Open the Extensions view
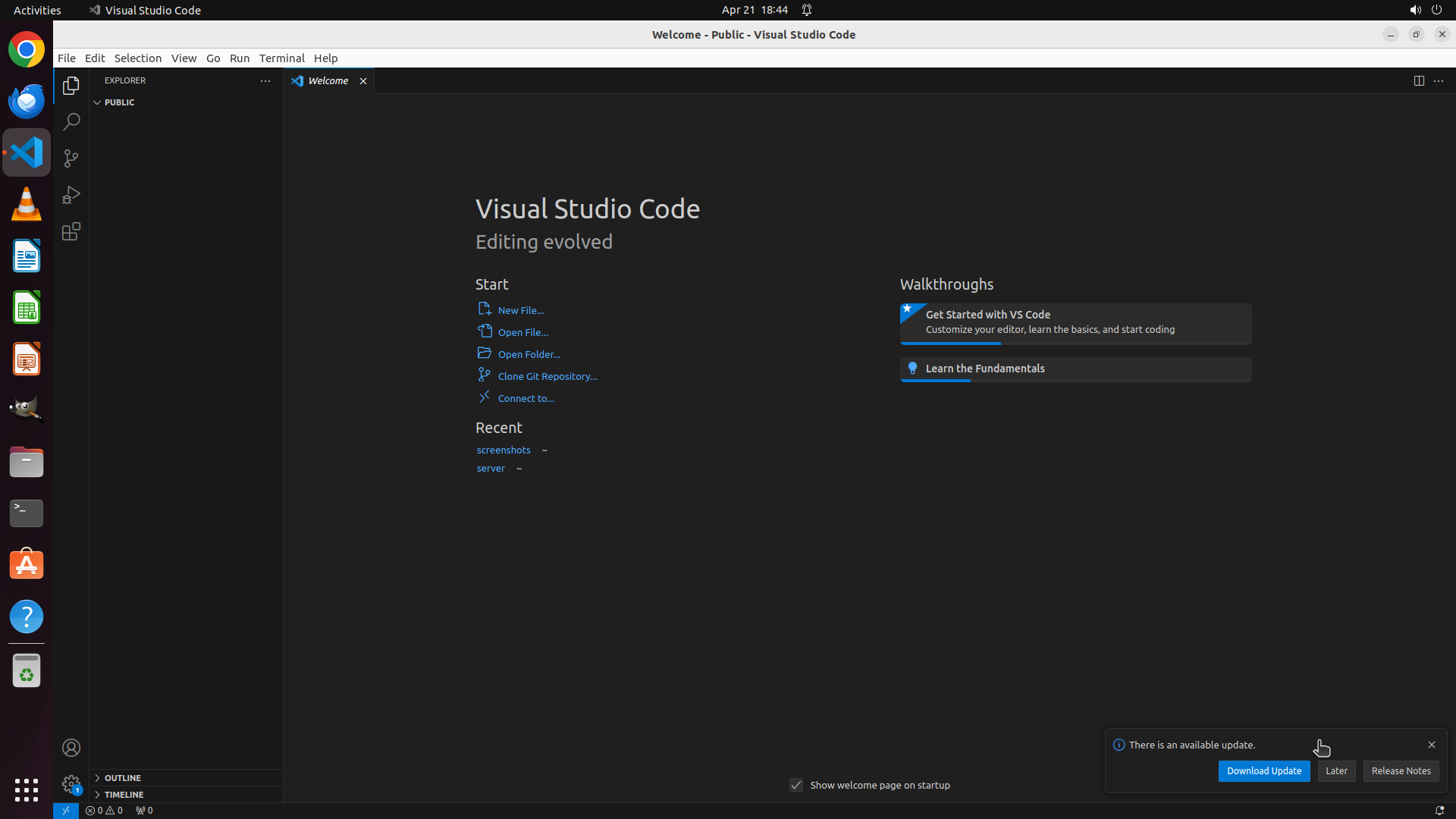The image size is (1456, 819). (x=71, y=231)
